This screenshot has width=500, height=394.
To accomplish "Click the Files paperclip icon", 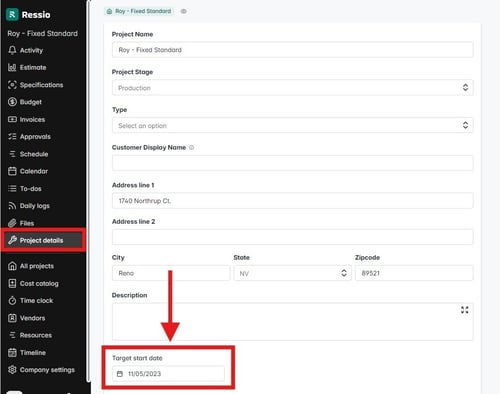I will tap(12, 223).
